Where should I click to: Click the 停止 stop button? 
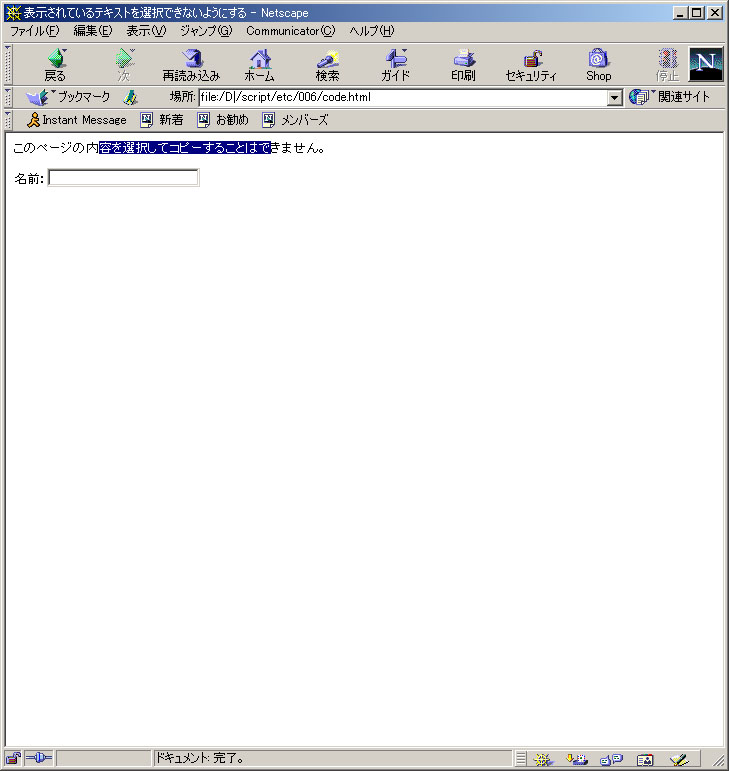coord(667,65)
